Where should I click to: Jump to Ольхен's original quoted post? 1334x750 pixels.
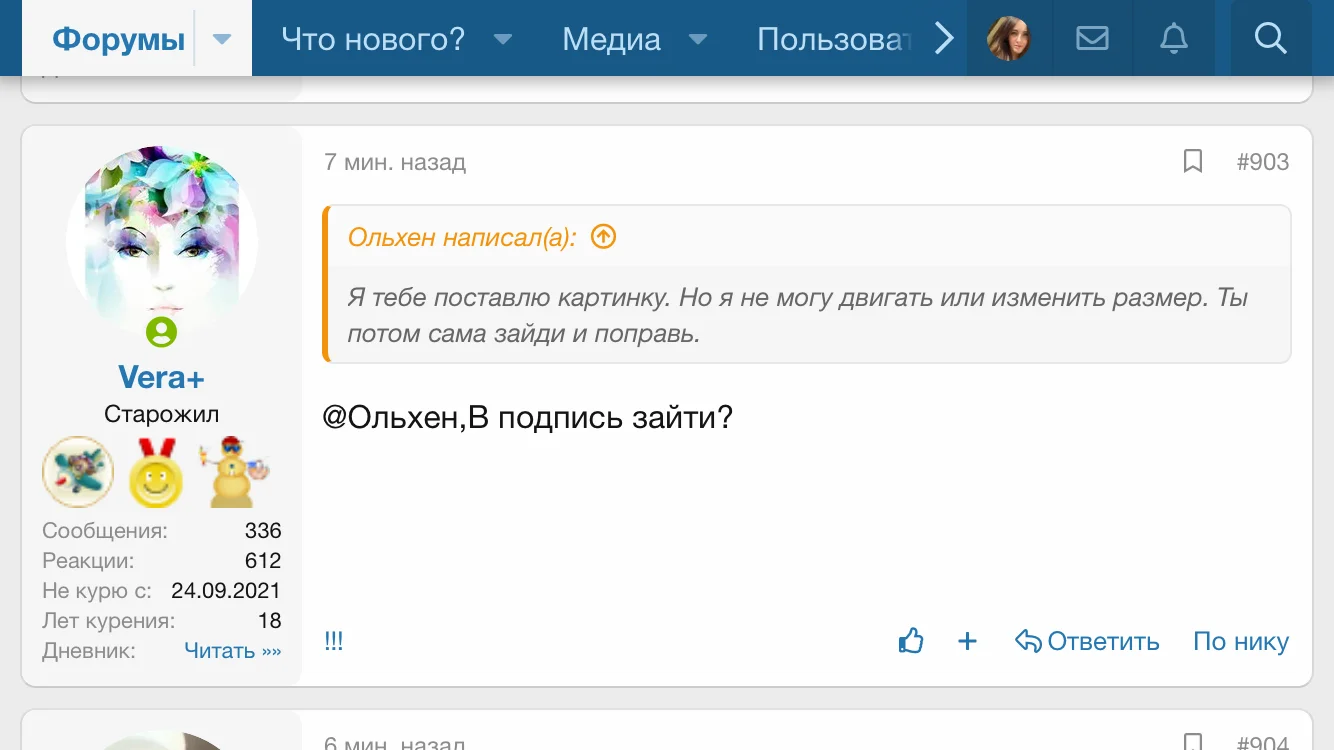(x=603, y=237)
